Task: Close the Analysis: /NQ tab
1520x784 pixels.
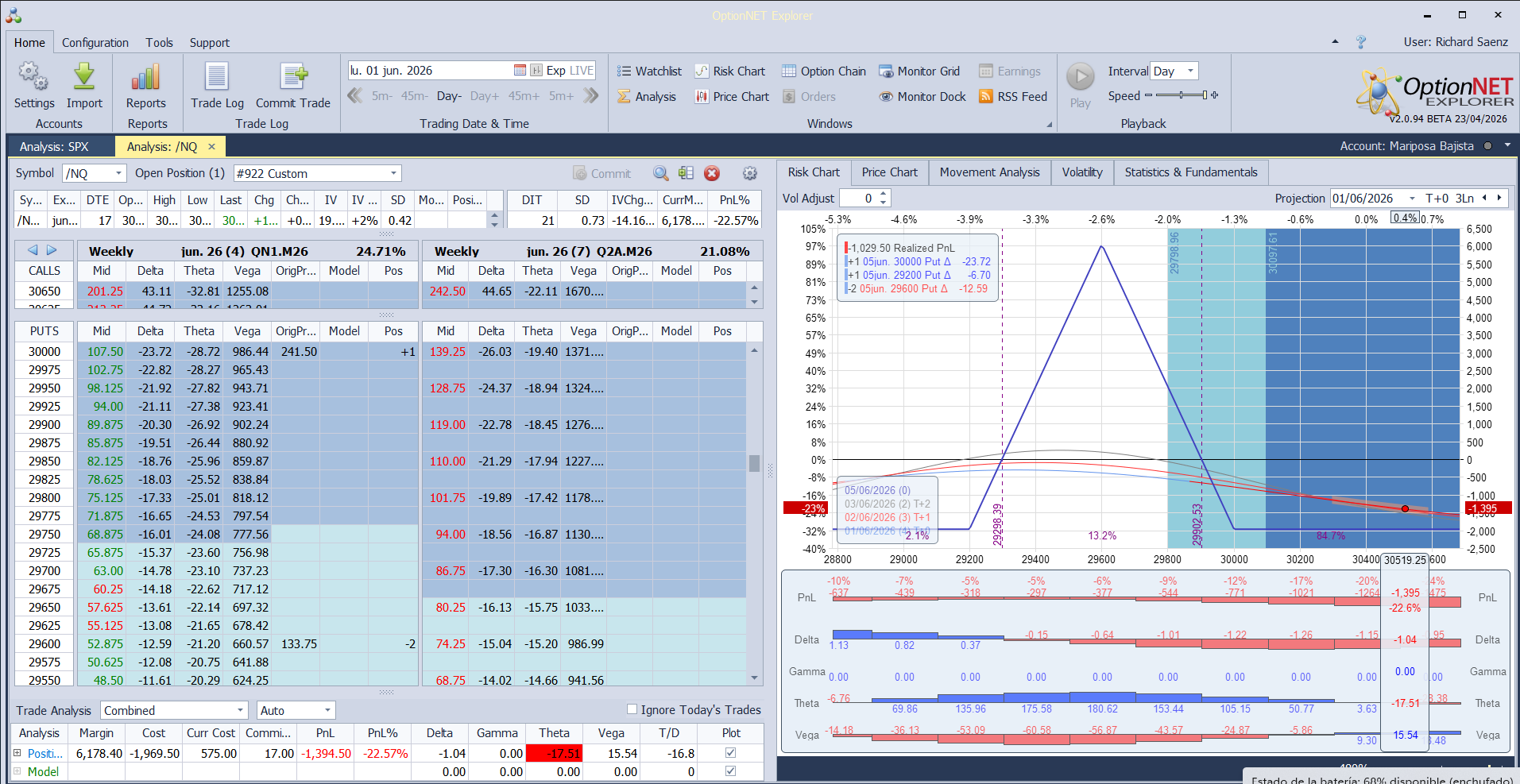Action: coord(211,147)
